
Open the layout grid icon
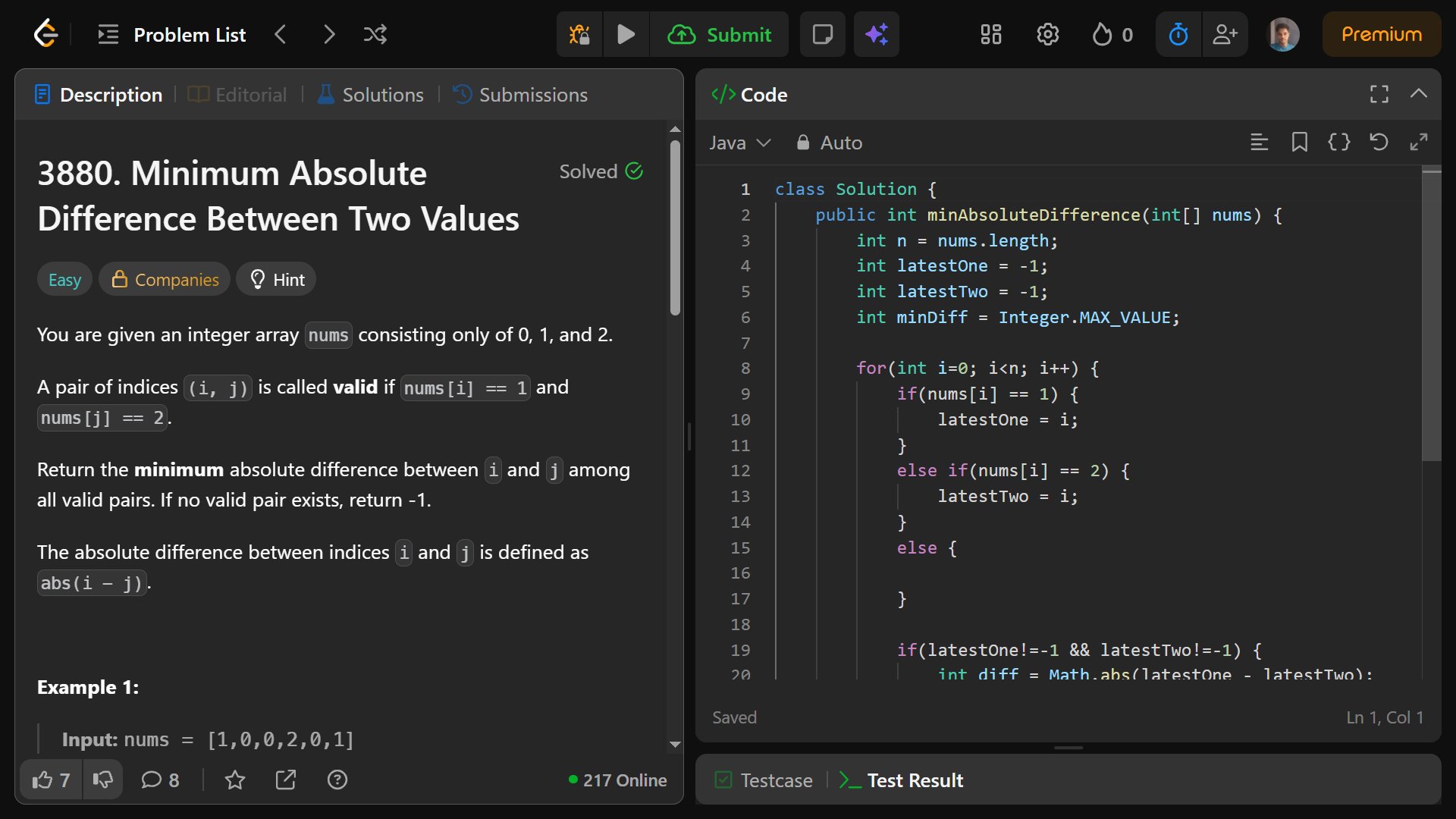click(990, 34)
